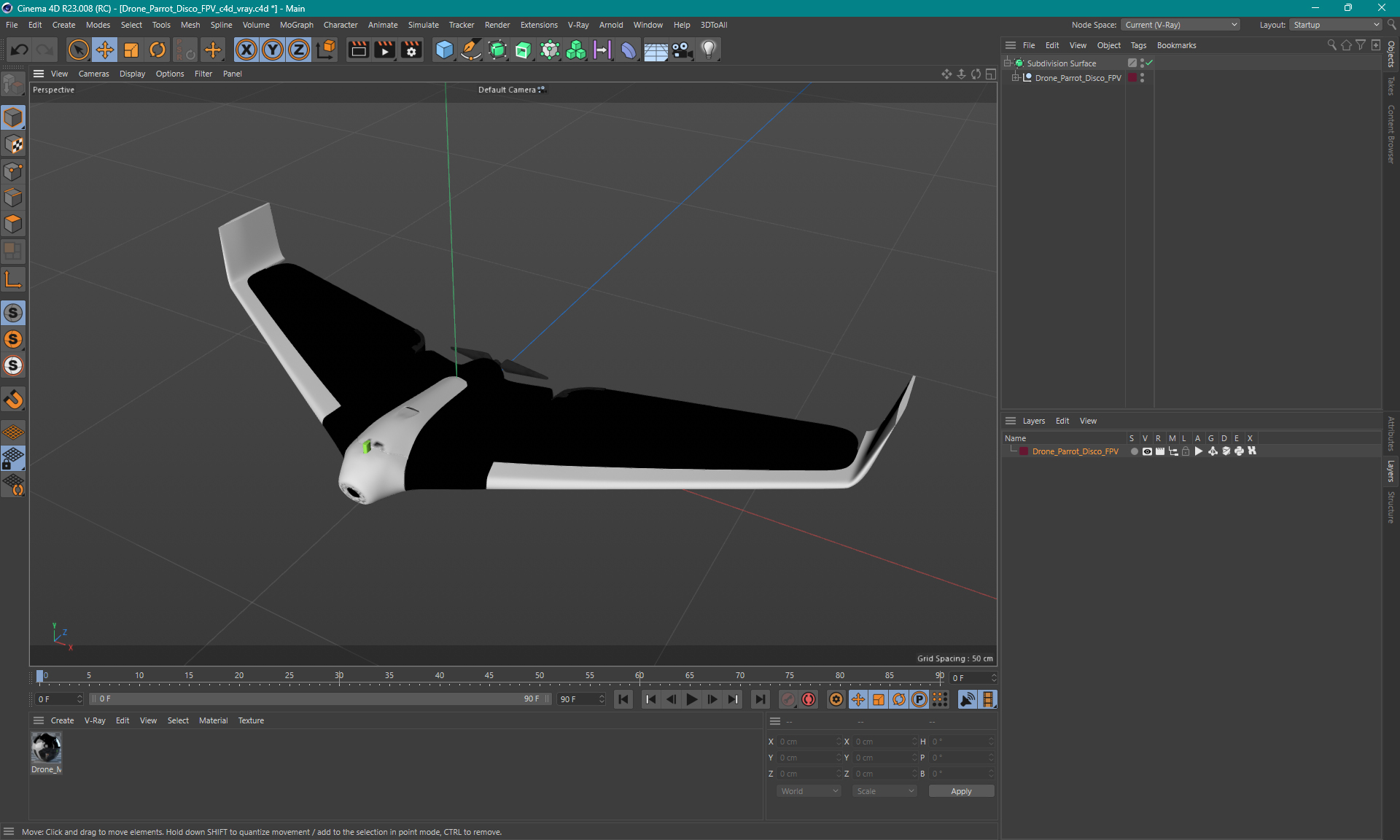This screenshot has width=1400, height=840.
Task: Switch to Model mode icon
Action: click(13, 117)
